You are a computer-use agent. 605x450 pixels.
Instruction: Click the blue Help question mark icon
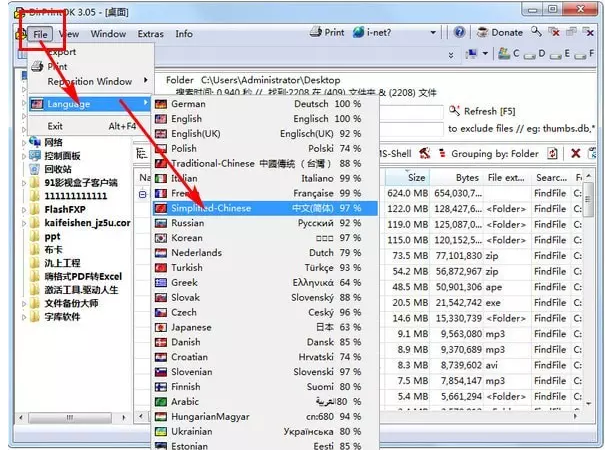[459, 32]
